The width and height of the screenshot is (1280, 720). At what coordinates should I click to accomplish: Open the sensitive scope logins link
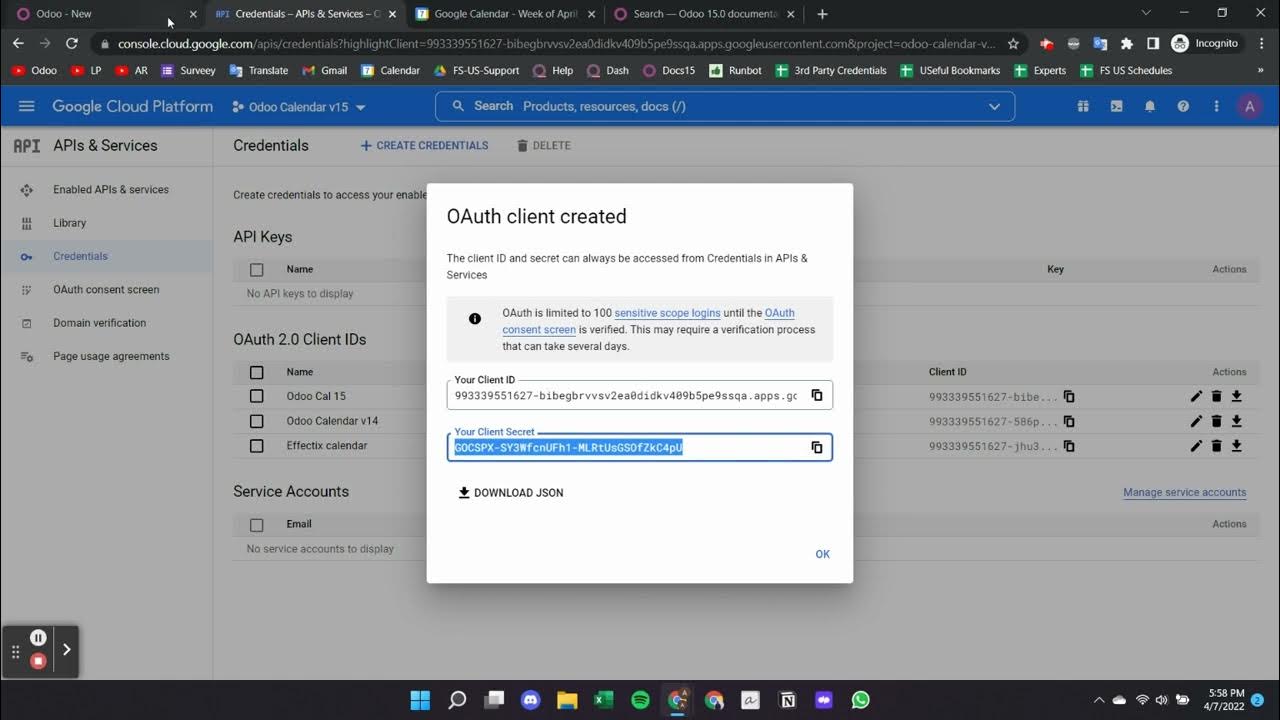click(x=665, y=313)
